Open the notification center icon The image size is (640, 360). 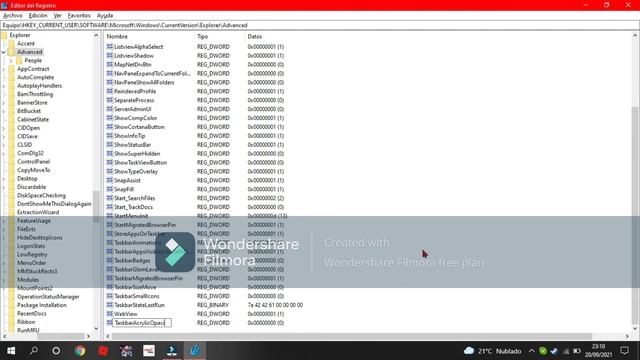pyautogui.click(x=624, y=351)
